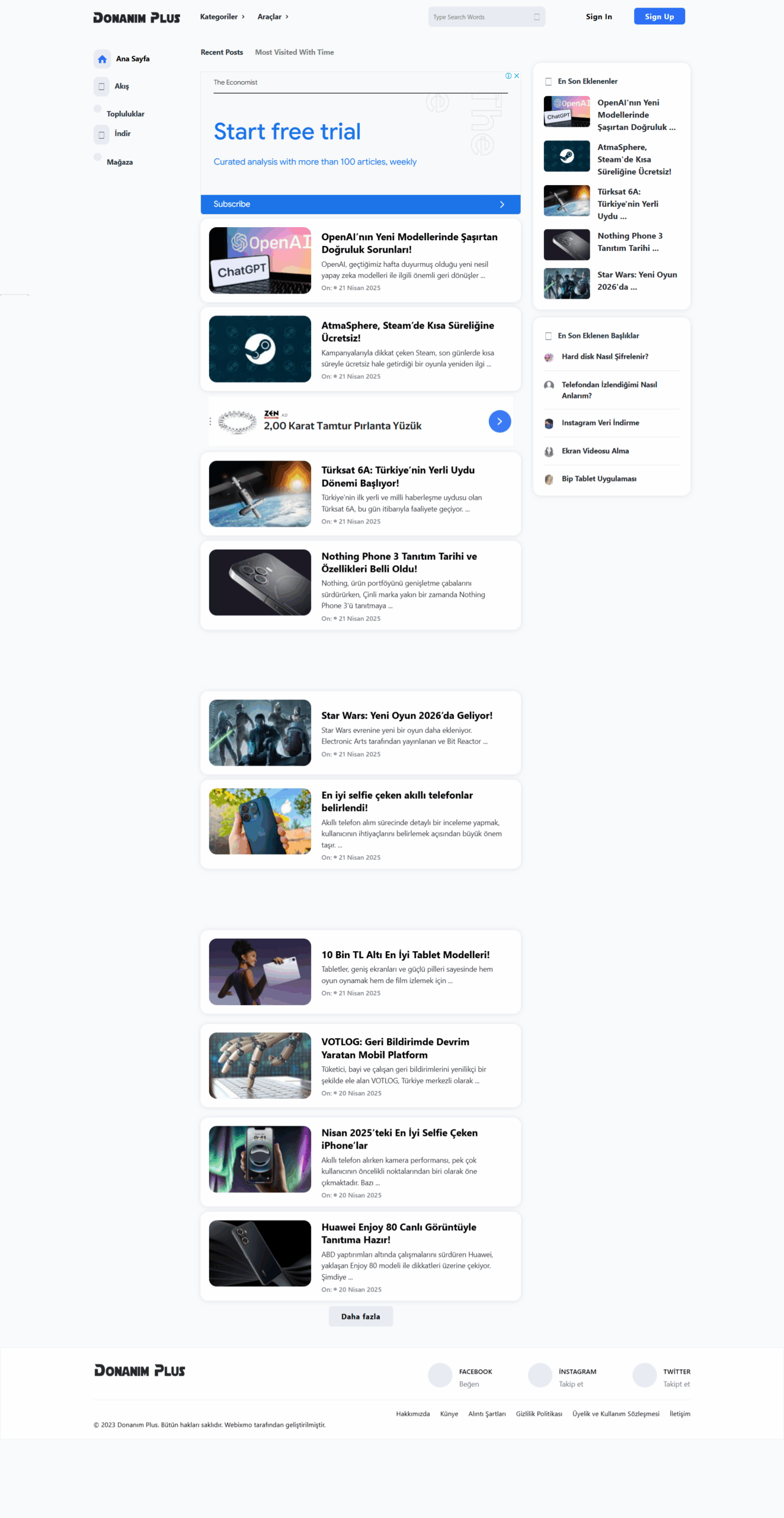
Task: Open the Star Wars article thumbnail
Action: [x=260, y=732]
